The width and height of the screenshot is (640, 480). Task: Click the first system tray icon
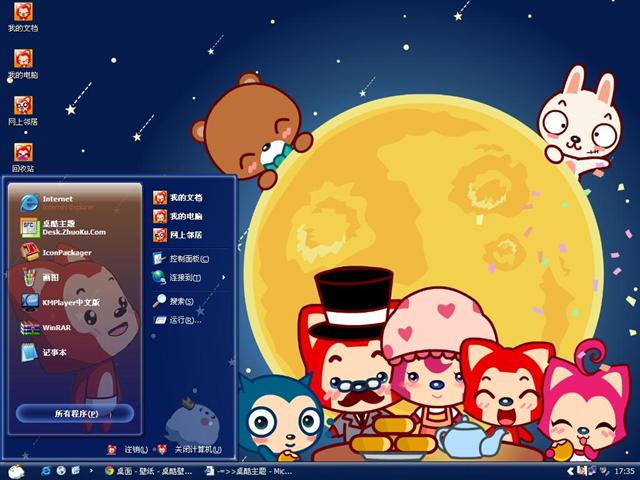click(581, 471)
